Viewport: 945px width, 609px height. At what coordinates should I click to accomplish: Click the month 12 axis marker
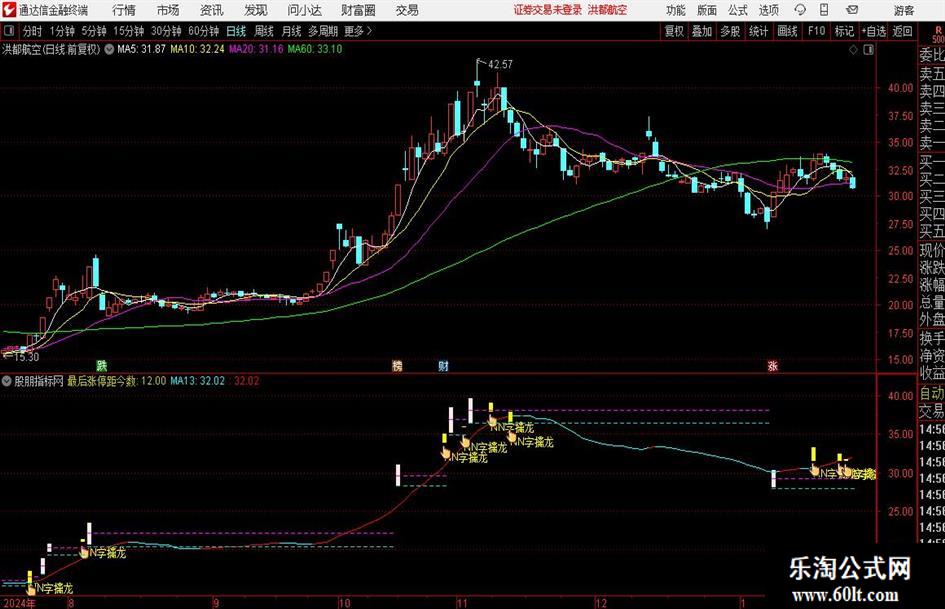click(601, 603)
